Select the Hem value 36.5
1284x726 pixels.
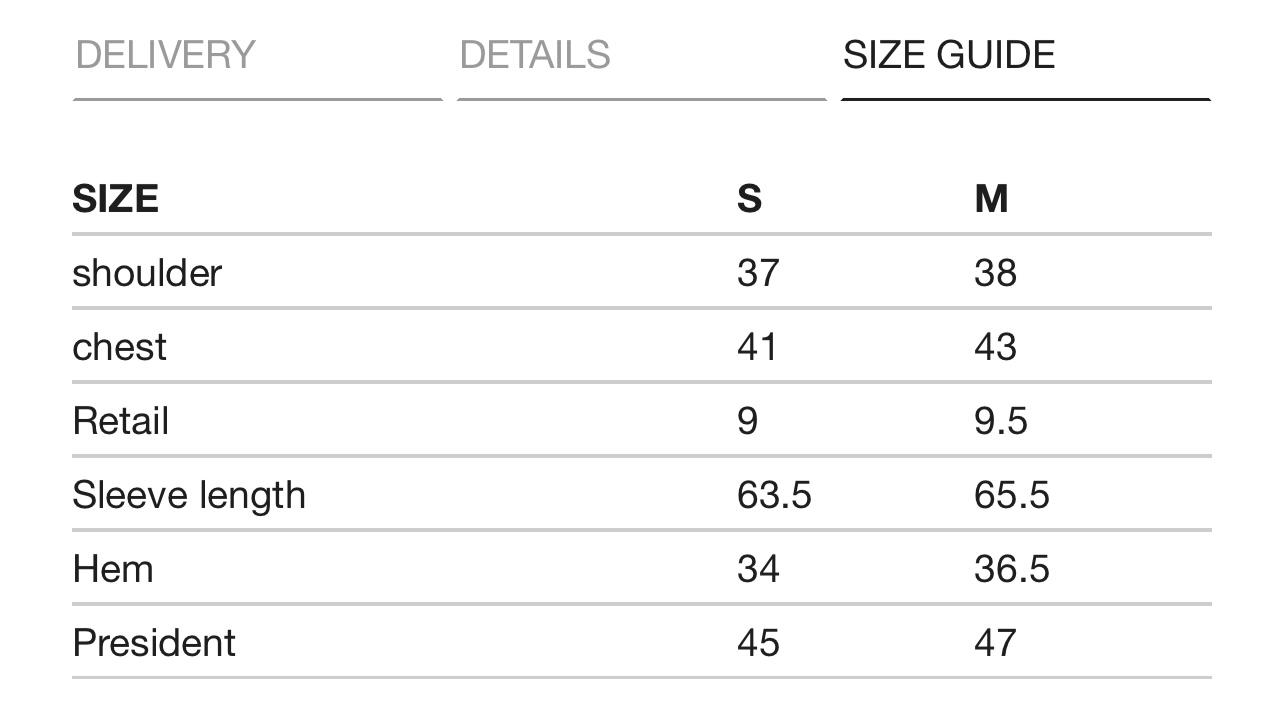pyautogui.click(x=1011, y=569)
